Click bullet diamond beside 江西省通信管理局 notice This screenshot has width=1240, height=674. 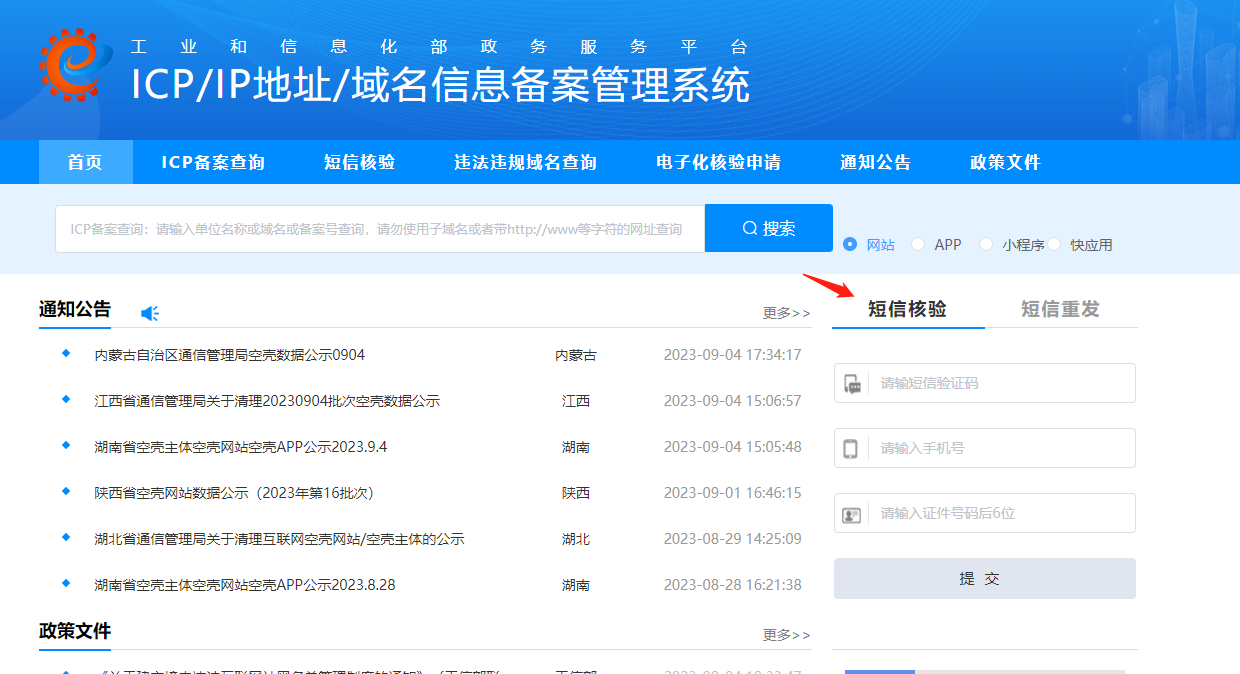[x=66, y=399]
